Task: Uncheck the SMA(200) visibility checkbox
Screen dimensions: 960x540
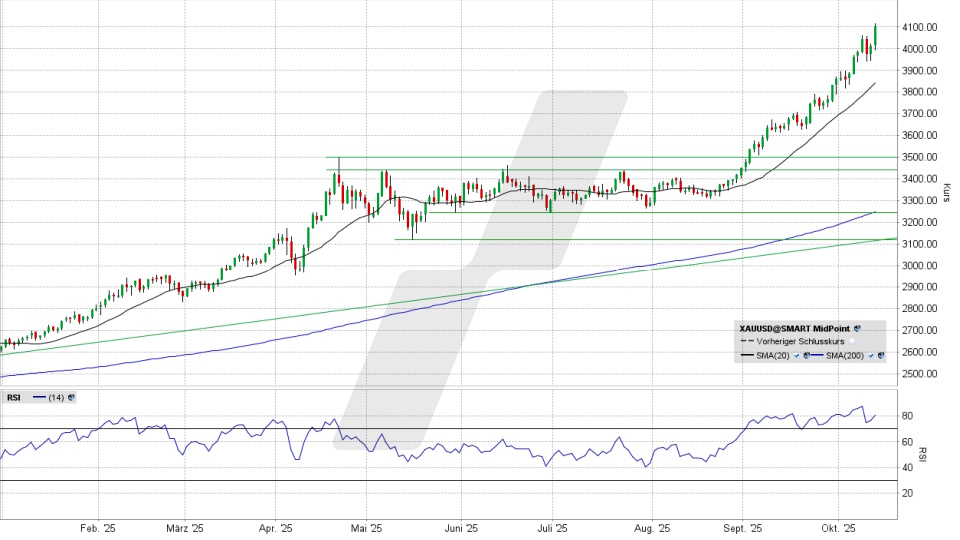Action: pyautogui.click(x=870, y=356)
